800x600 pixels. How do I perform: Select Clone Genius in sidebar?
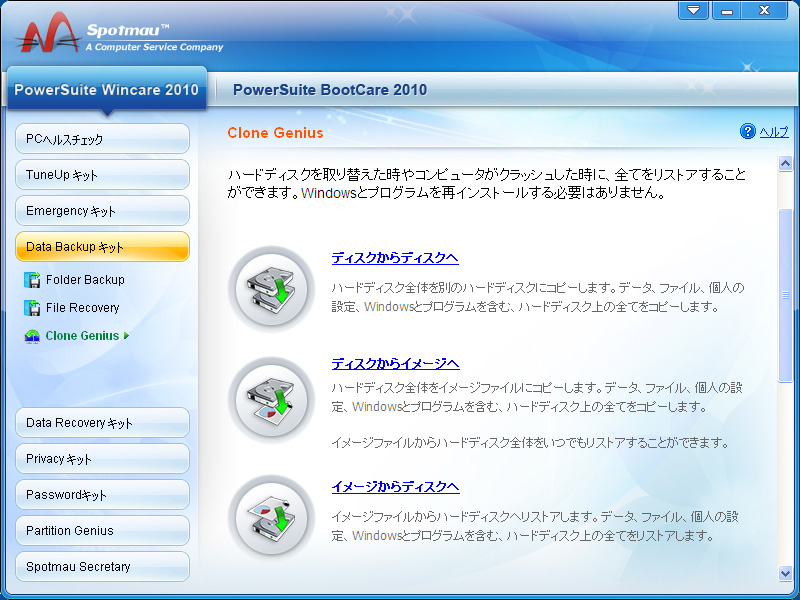pos(82,336)
